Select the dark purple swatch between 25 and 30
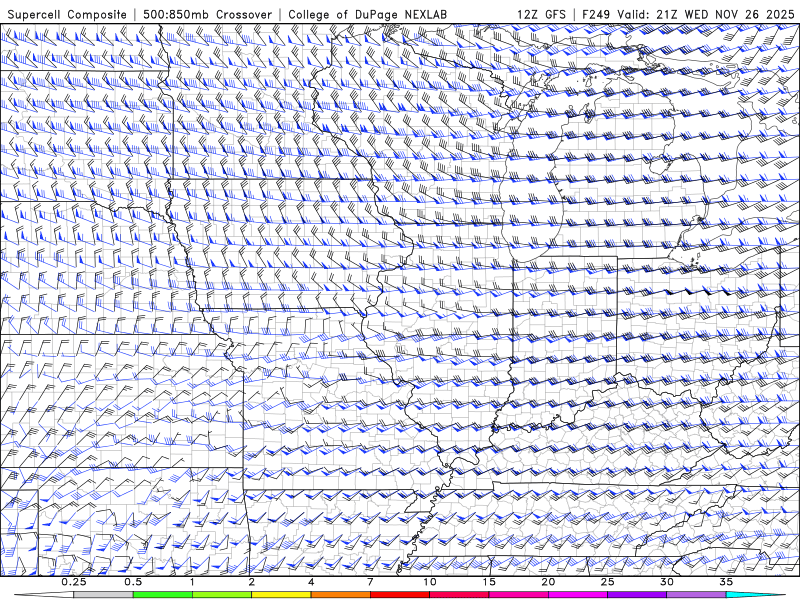The height and width of the screenshot is (600, 800). (x=637, y=595)
